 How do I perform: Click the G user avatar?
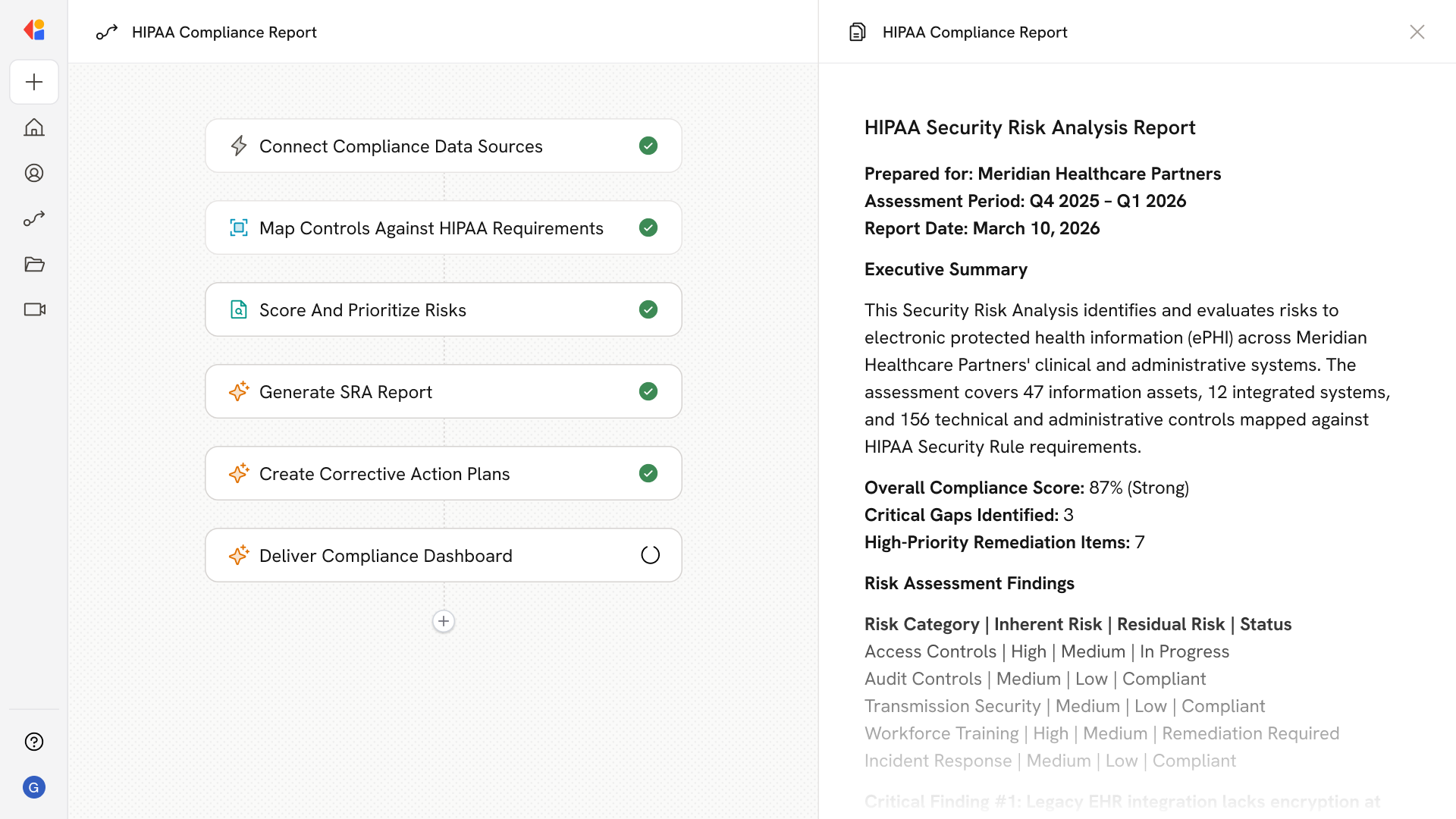[x=34, y=787]
